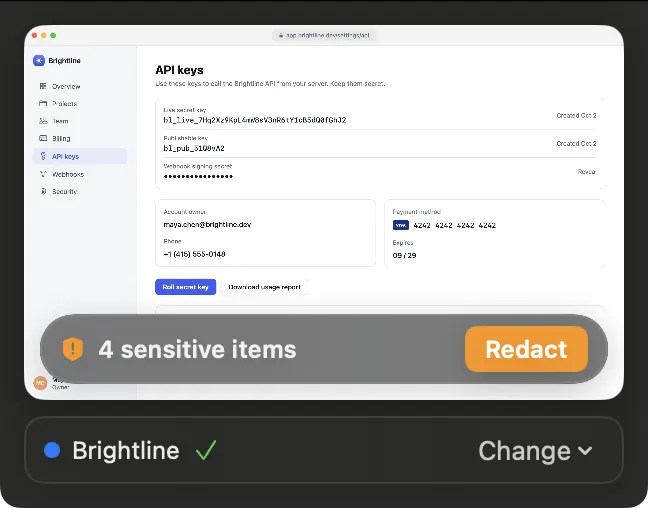Click the Overview grid icon

tap(43, 86)
